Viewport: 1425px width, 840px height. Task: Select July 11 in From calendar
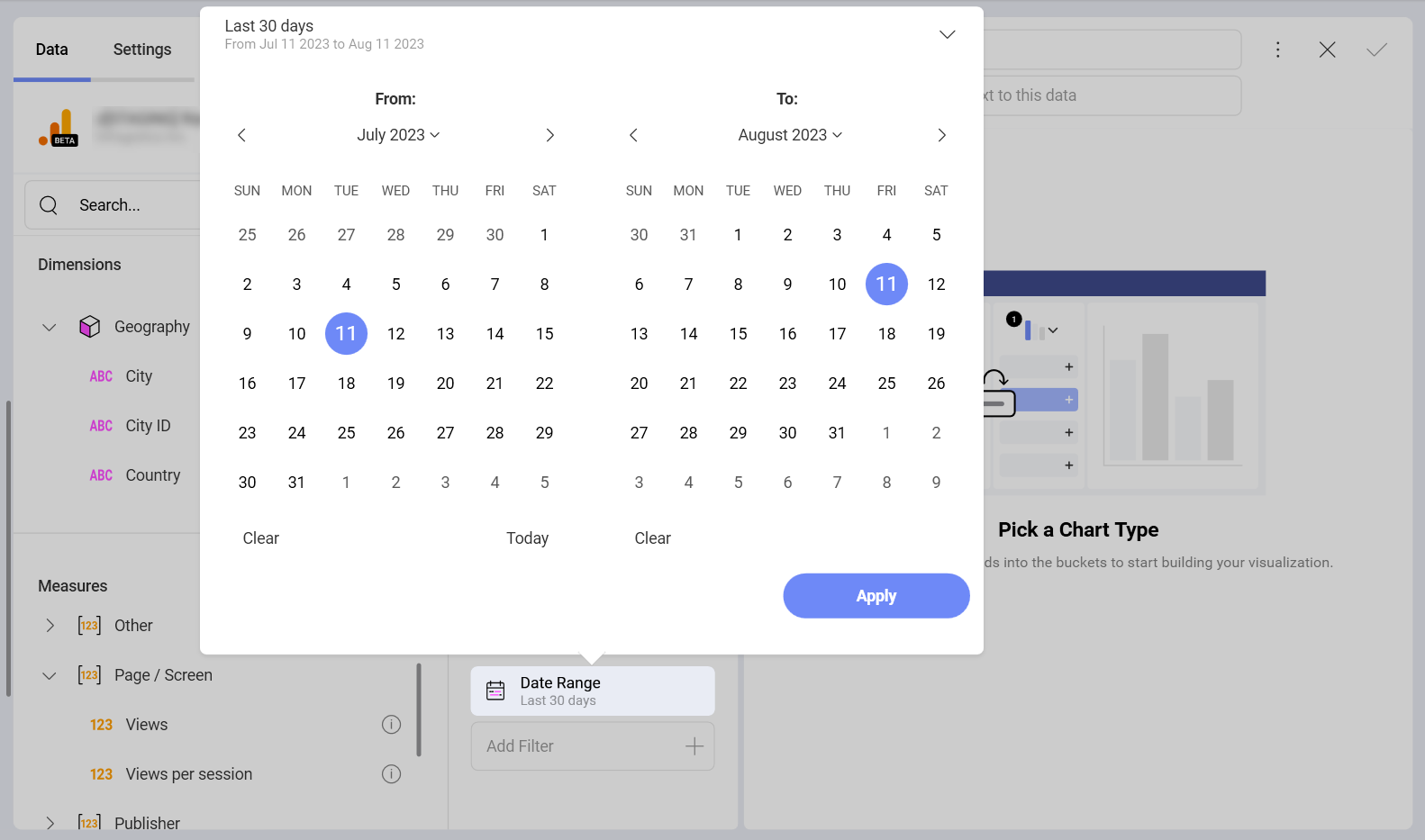pyautogui.click(x=346, y=334)
